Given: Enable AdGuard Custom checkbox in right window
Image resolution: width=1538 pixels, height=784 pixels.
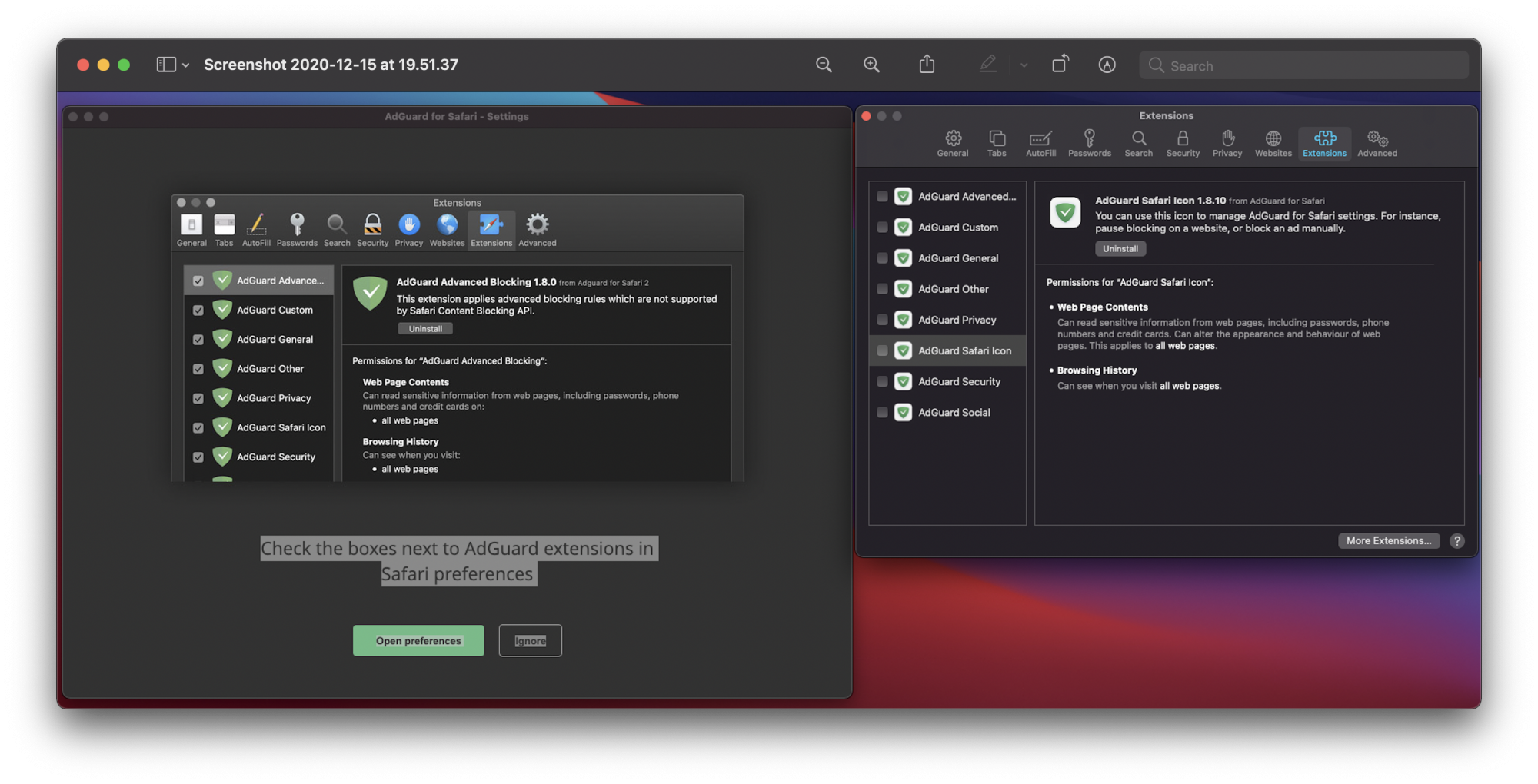Looking at the screenshot, I should 882,228.
